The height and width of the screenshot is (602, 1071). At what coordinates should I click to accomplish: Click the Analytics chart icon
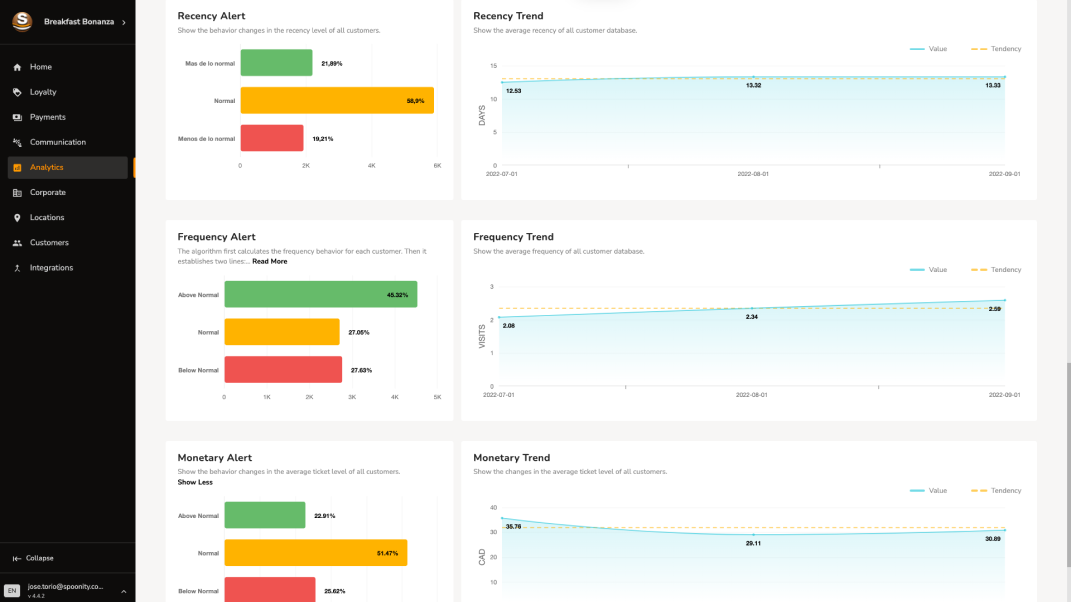[x=17, y=167]
